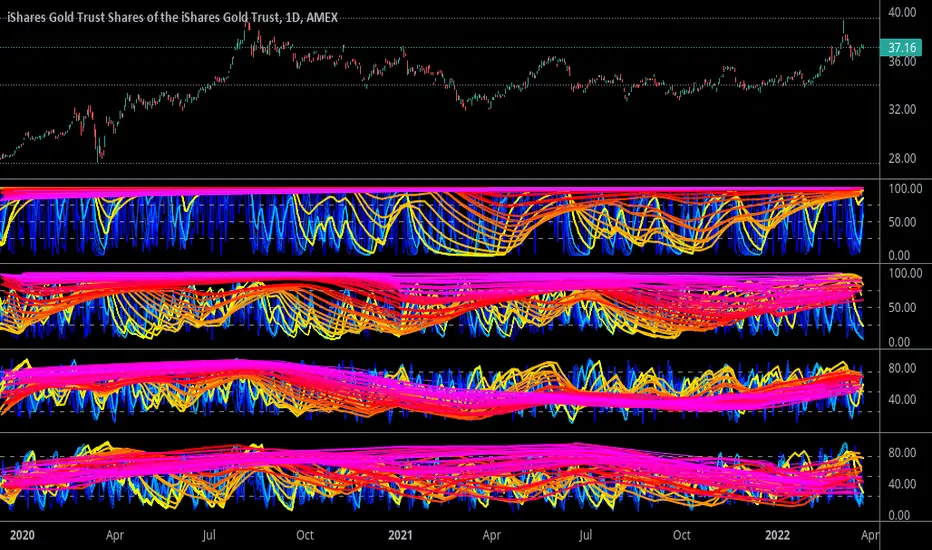
Task: Click the Apr 2020 time axis label
Action: [x=115, y=535]
